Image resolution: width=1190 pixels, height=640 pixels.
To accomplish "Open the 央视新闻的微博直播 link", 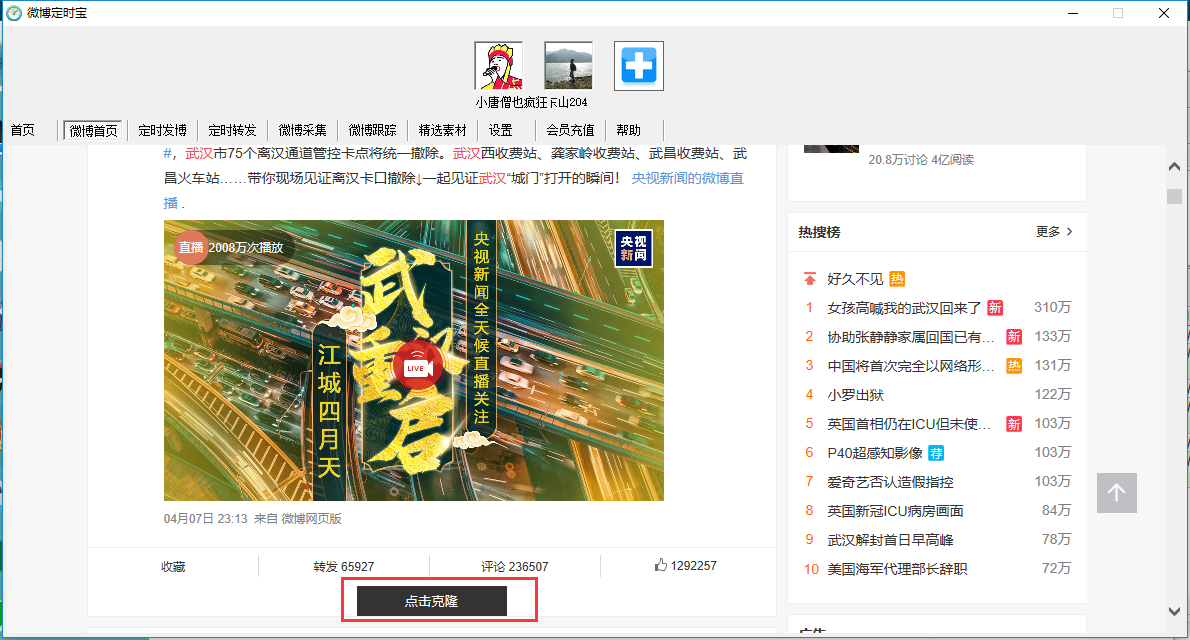I will click(687, 179).
